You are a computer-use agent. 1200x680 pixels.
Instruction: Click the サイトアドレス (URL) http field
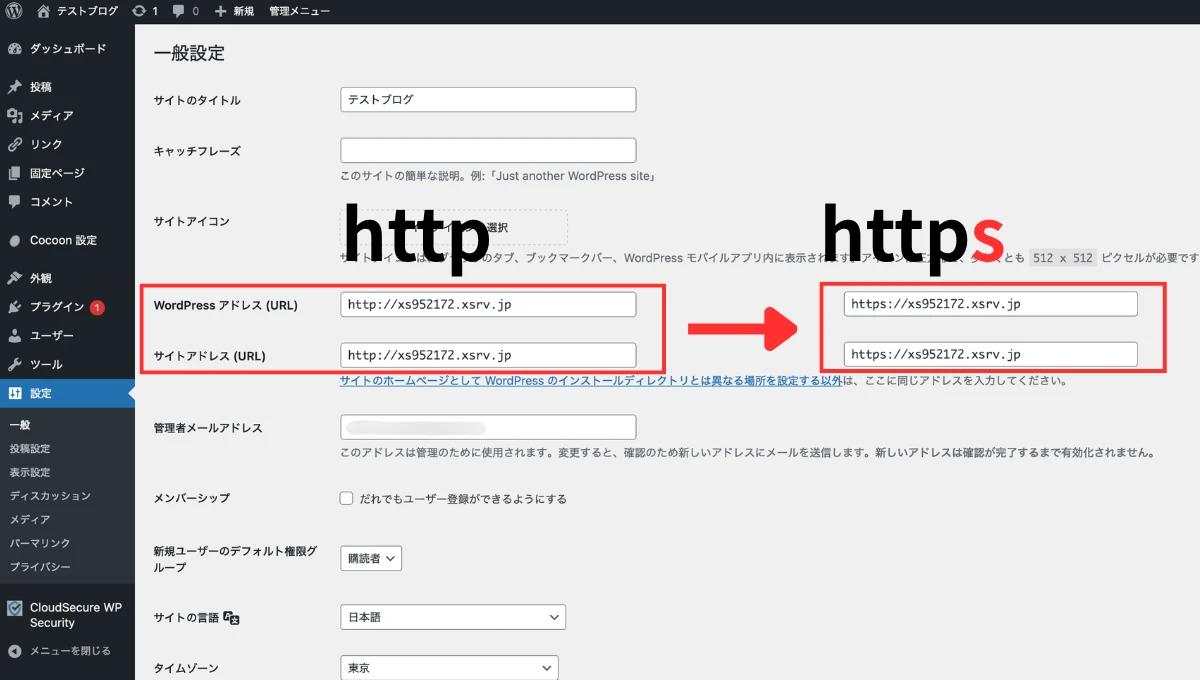[x=488, y=355]
